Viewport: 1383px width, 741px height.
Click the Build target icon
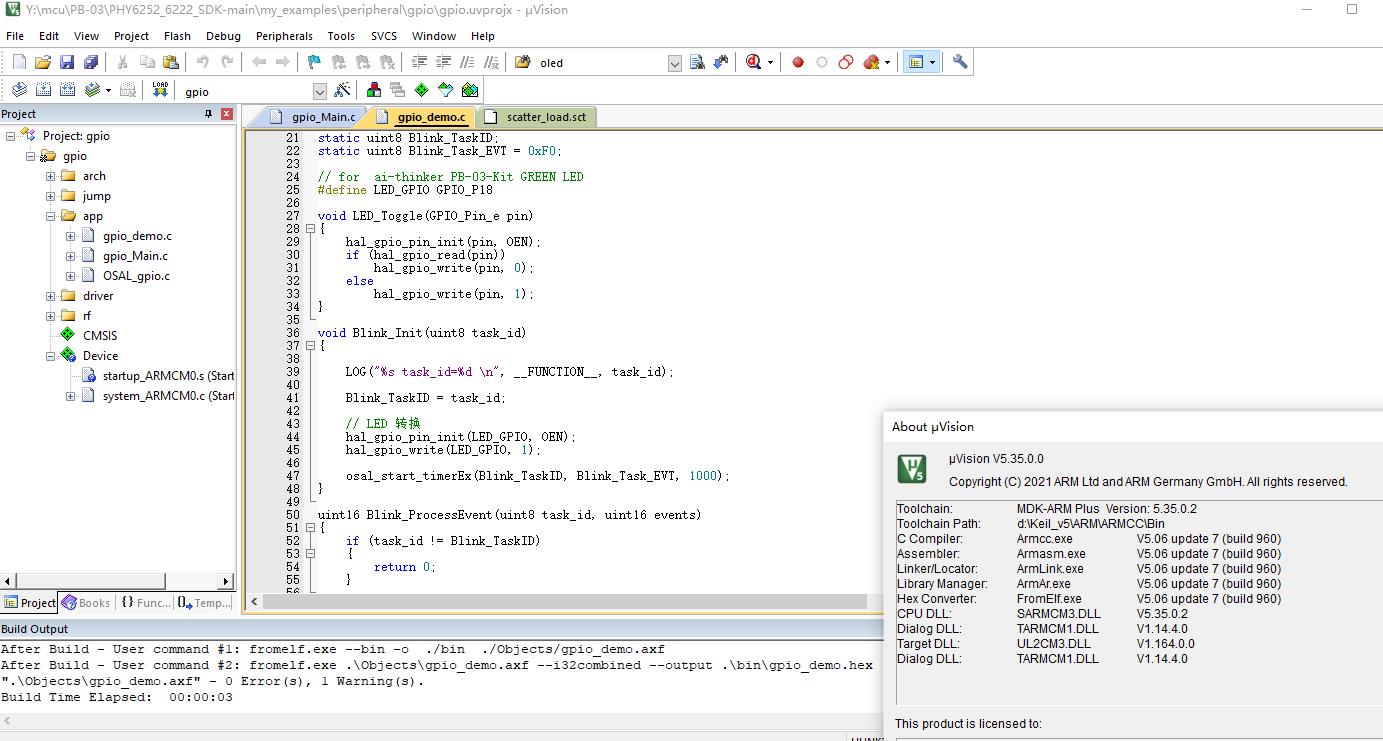(x=44, y=90)
